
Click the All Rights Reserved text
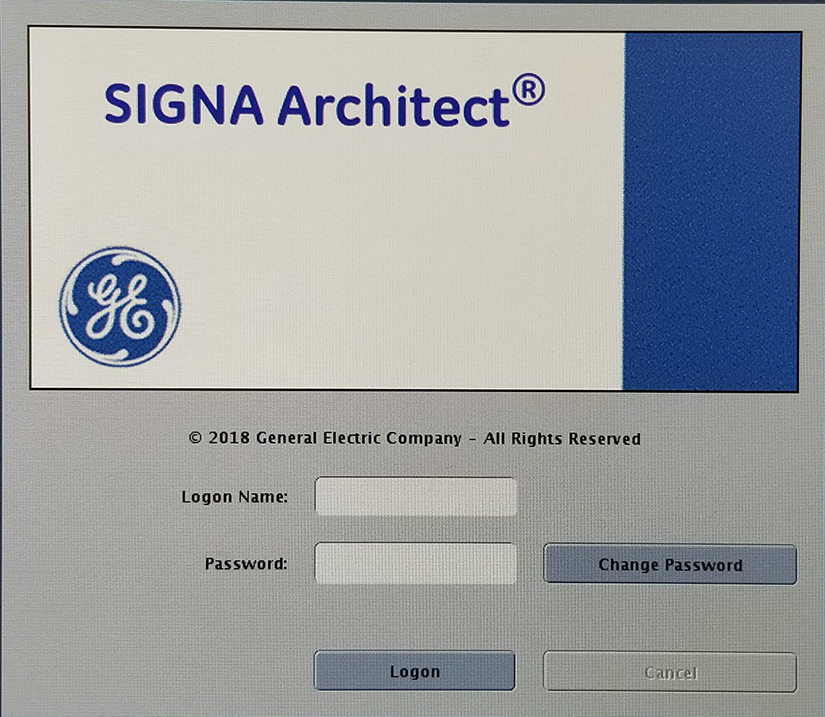coord(562,439)
